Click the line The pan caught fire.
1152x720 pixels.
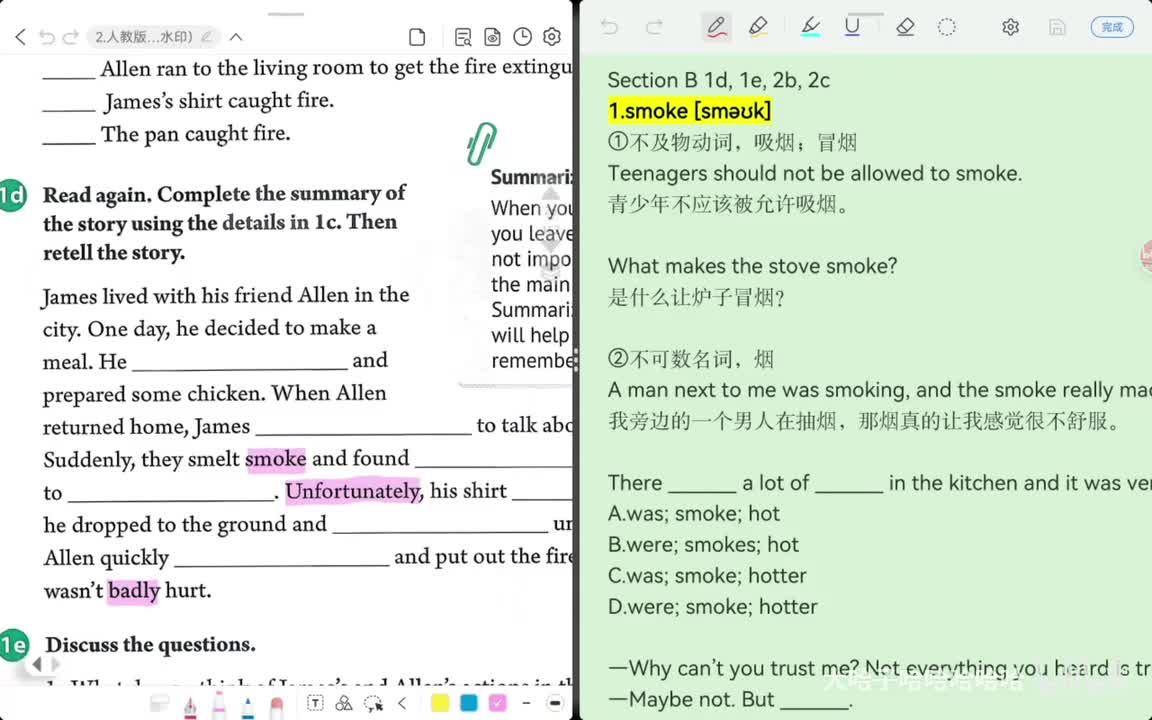pos(195,134)
